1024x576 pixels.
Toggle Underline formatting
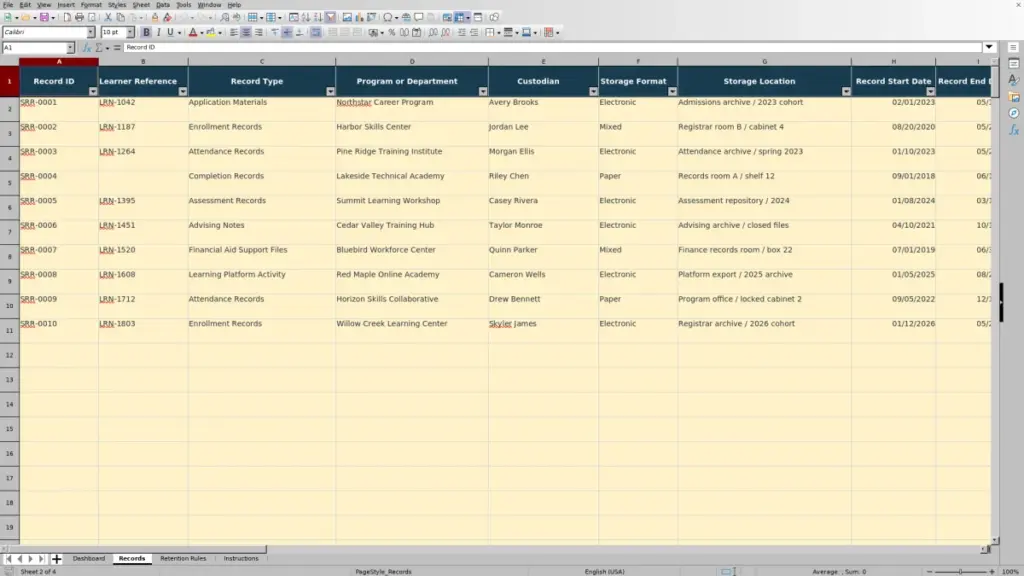170,32
